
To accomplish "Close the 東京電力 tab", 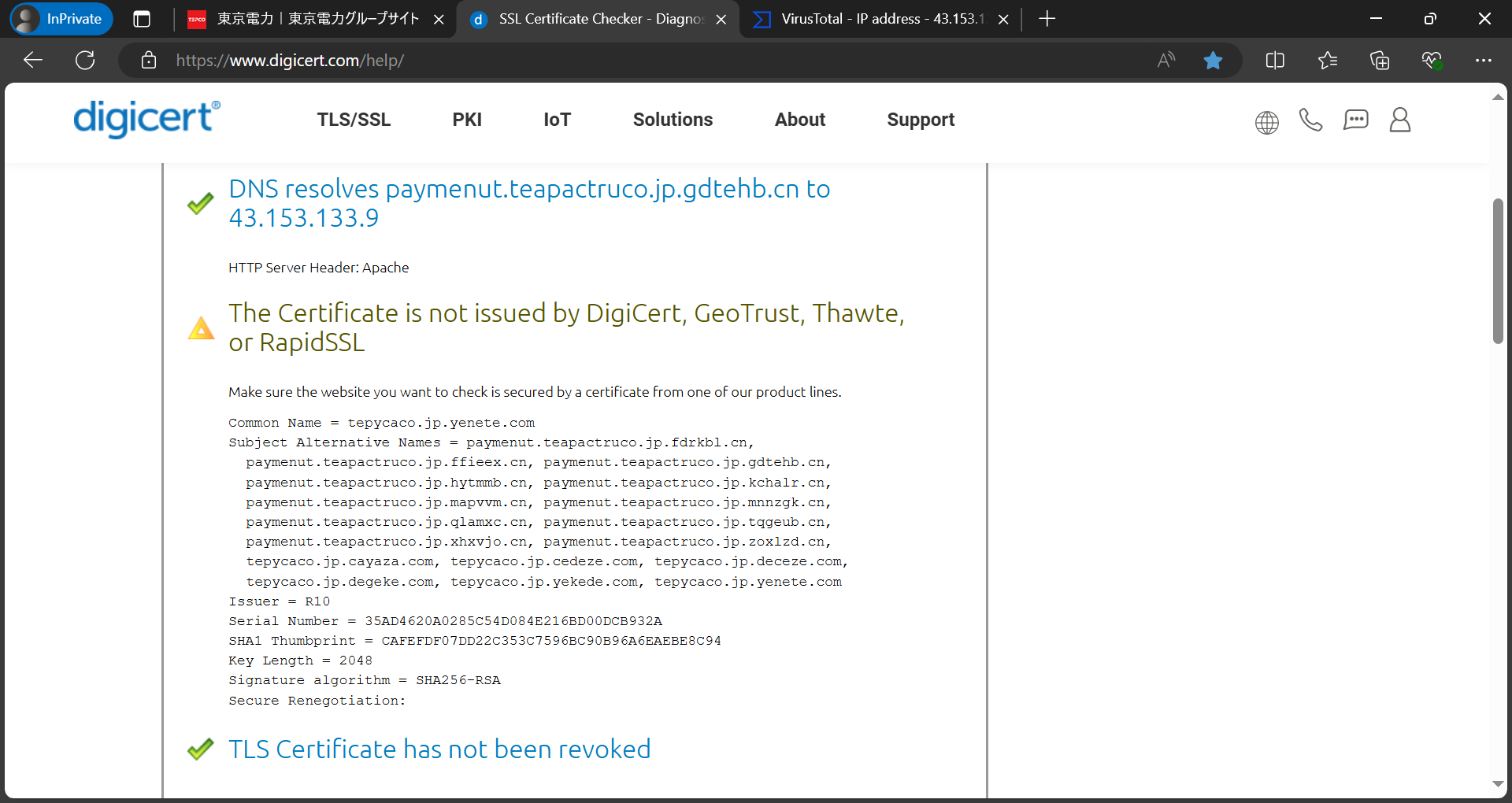I will click(439, 19).
